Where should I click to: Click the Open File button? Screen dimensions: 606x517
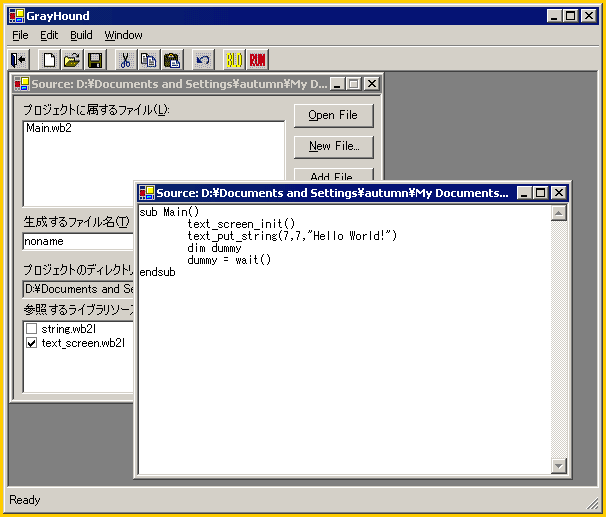coord(334,115)
